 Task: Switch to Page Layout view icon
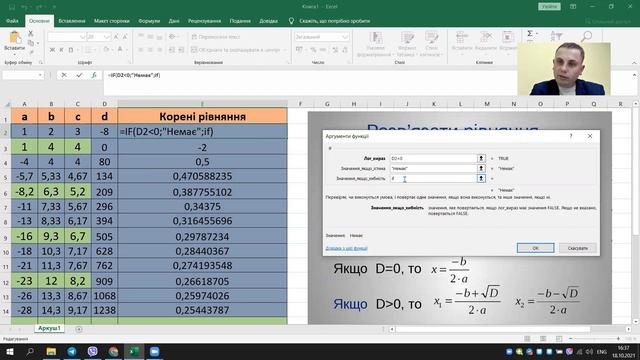543,339
